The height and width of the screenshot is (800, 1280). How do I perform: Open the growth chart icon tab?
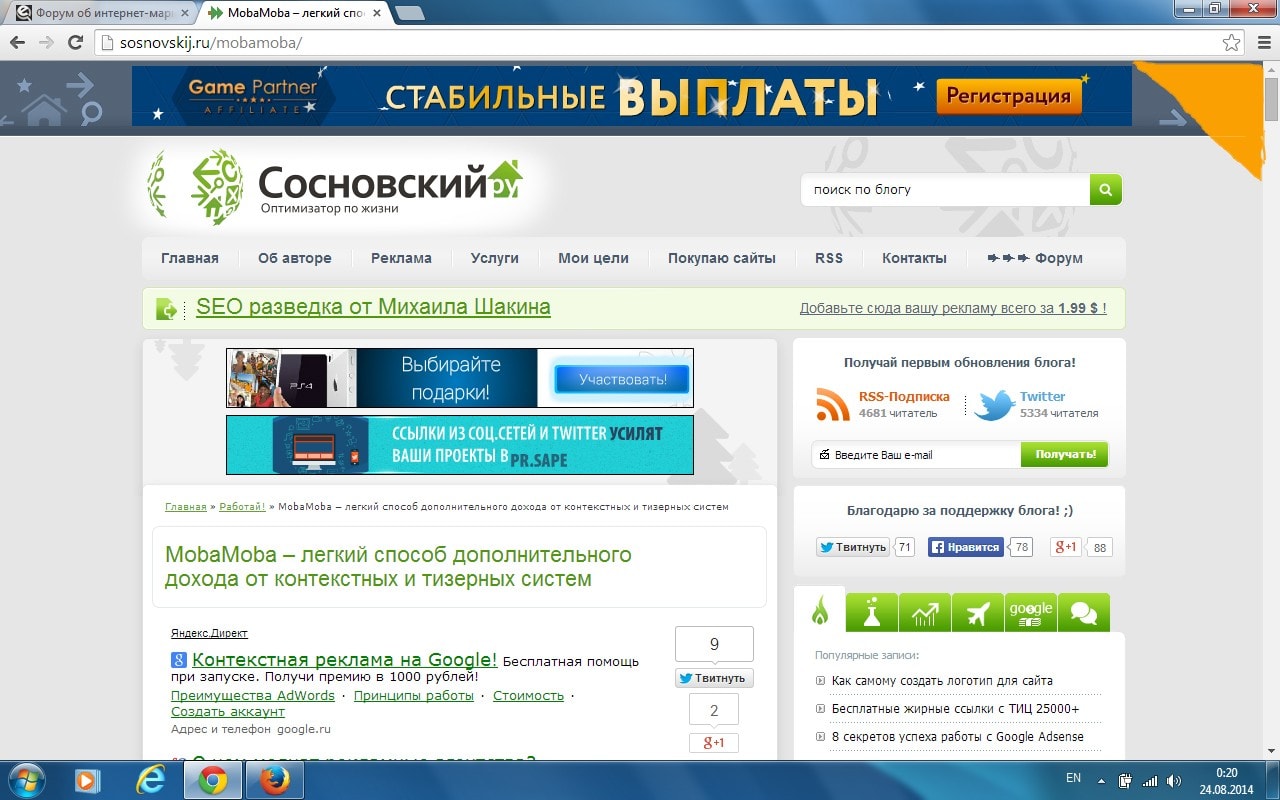pos(924,612)
